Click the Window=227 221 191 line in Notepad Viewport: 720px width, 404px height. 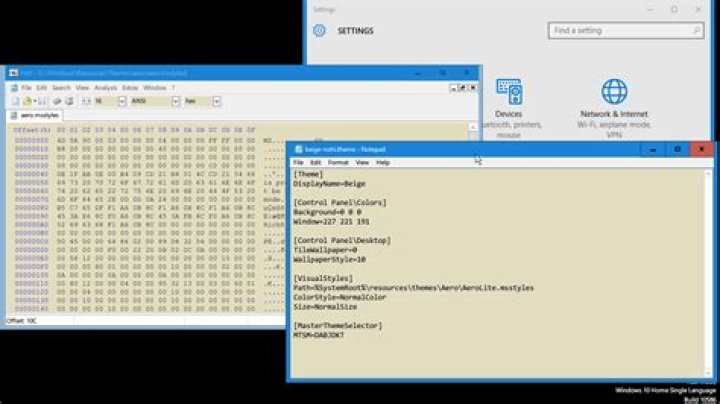332,222
